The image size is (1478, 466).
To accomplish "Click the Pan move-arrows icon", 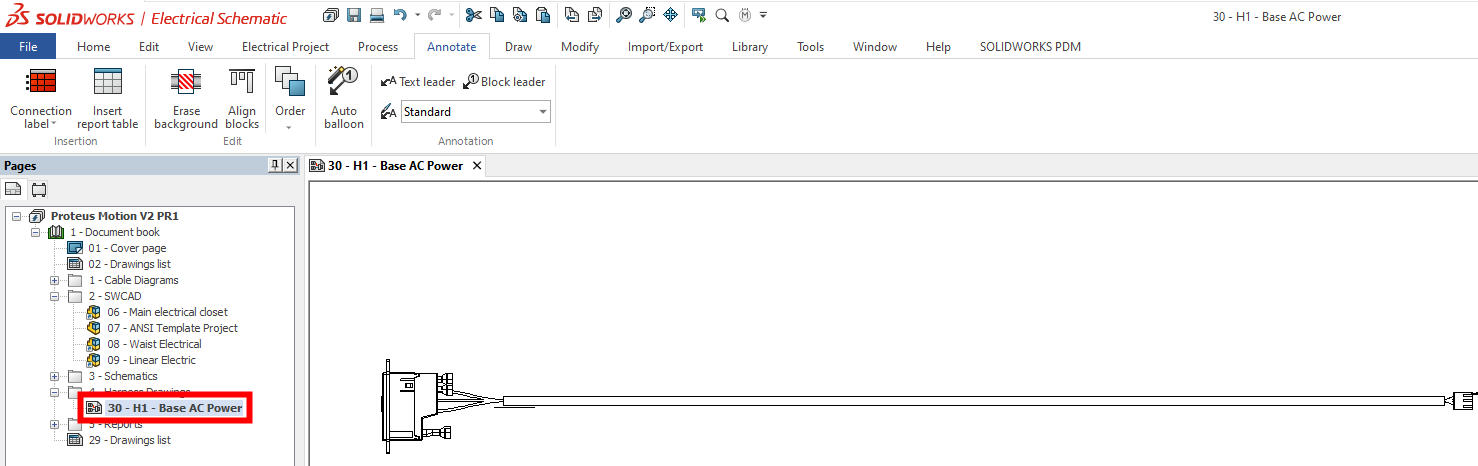I will [670, 15].
